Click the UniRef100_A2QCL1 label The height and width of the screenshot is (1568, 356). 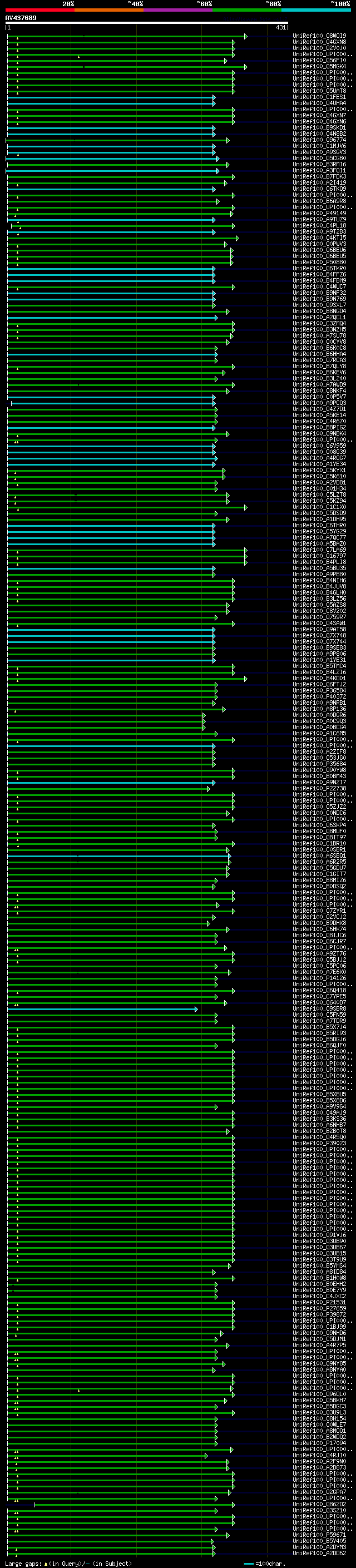319,317
